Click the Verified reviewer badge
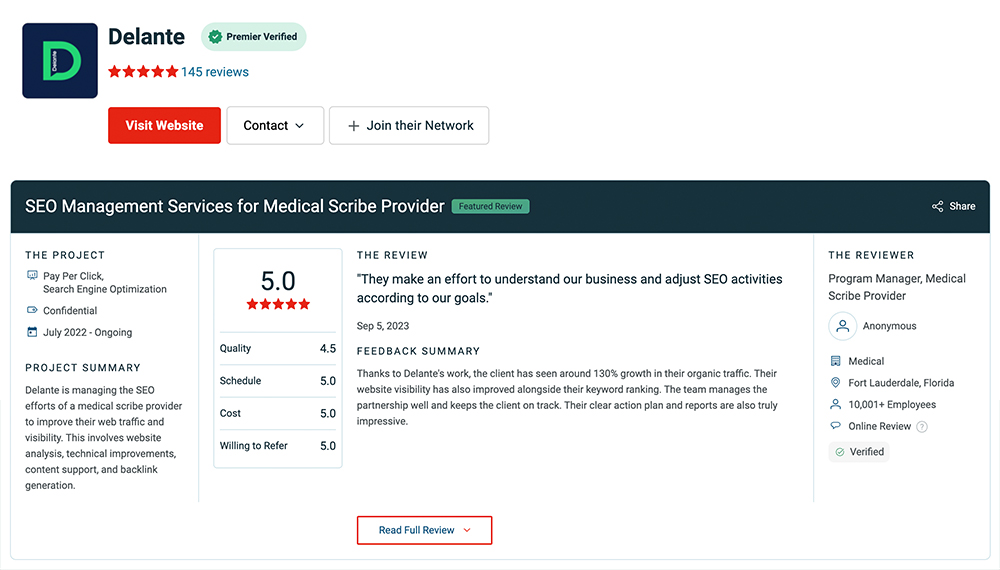This screenshot has width=1000, height=570. pos(859,452)
